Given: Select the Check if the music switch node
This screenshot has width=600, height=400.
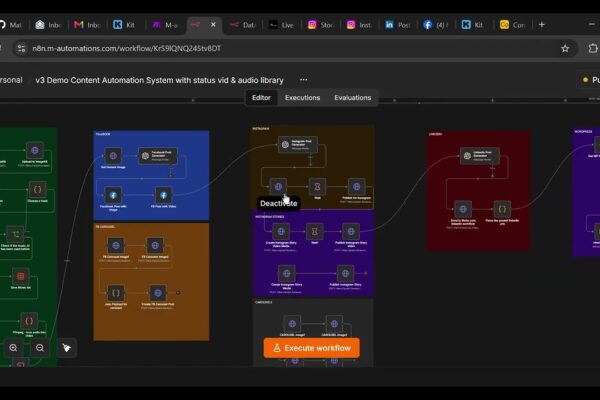Looking at the screenshot, I should click(15, 234).
